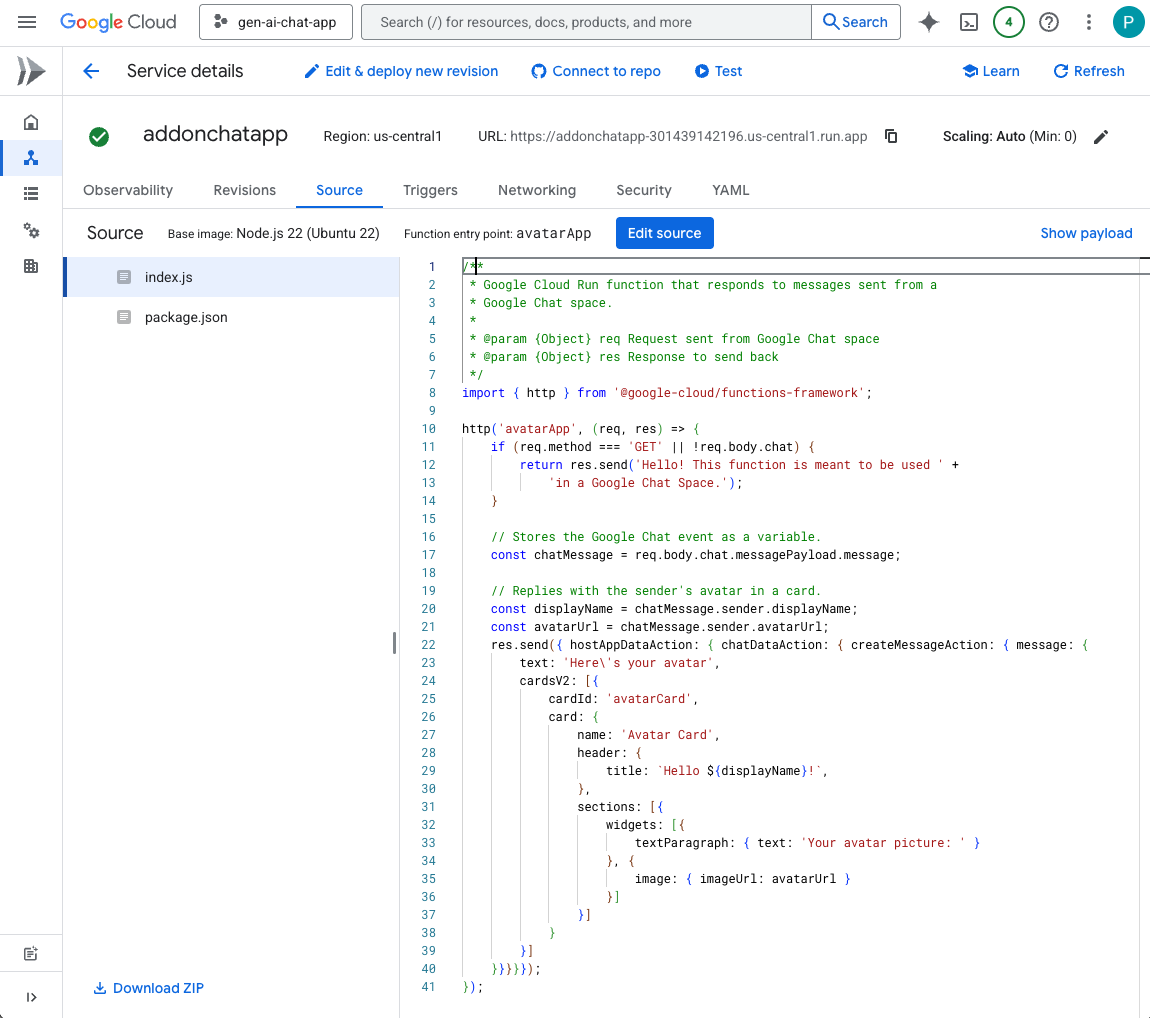Screen dimensions: 1150x1018
Task: Open the main navigation hamburger menu
Action: [27, 22]
